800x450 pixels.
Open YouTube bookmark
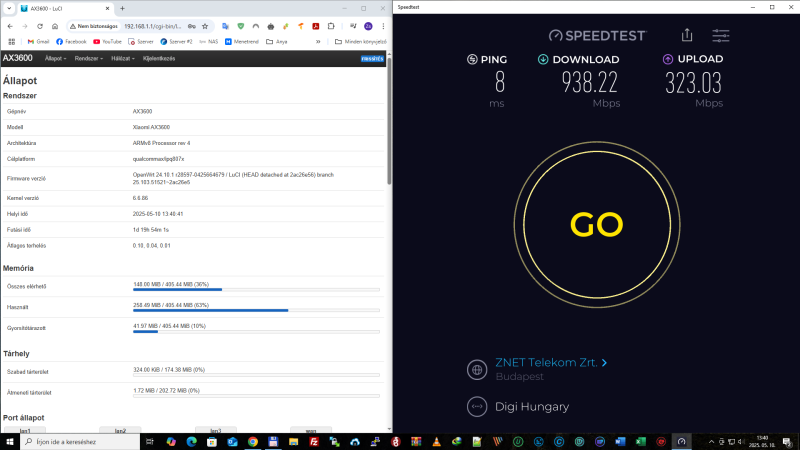(x=107, y=42)
